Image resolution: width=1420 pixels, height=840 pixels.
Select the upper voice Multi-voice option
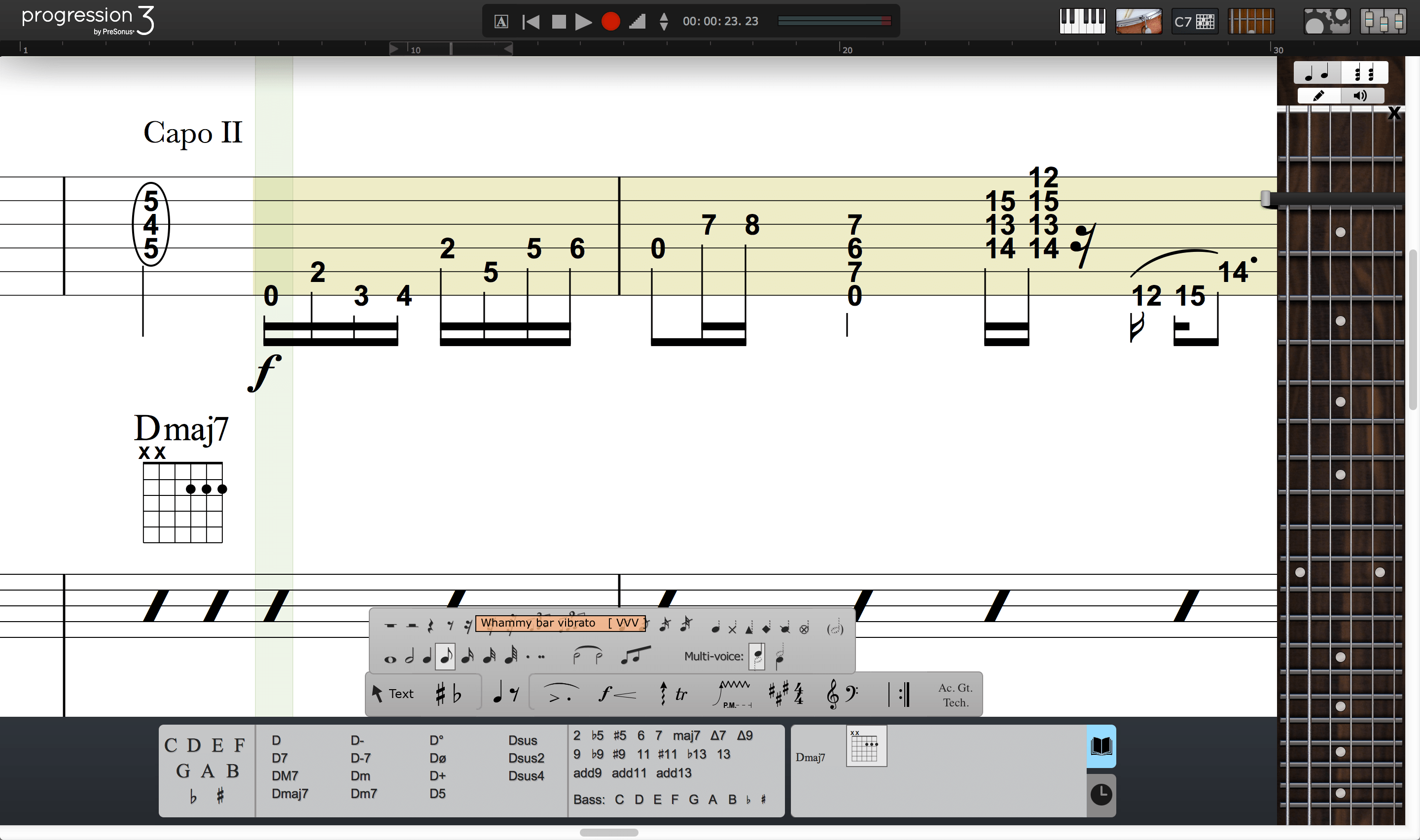757,657
